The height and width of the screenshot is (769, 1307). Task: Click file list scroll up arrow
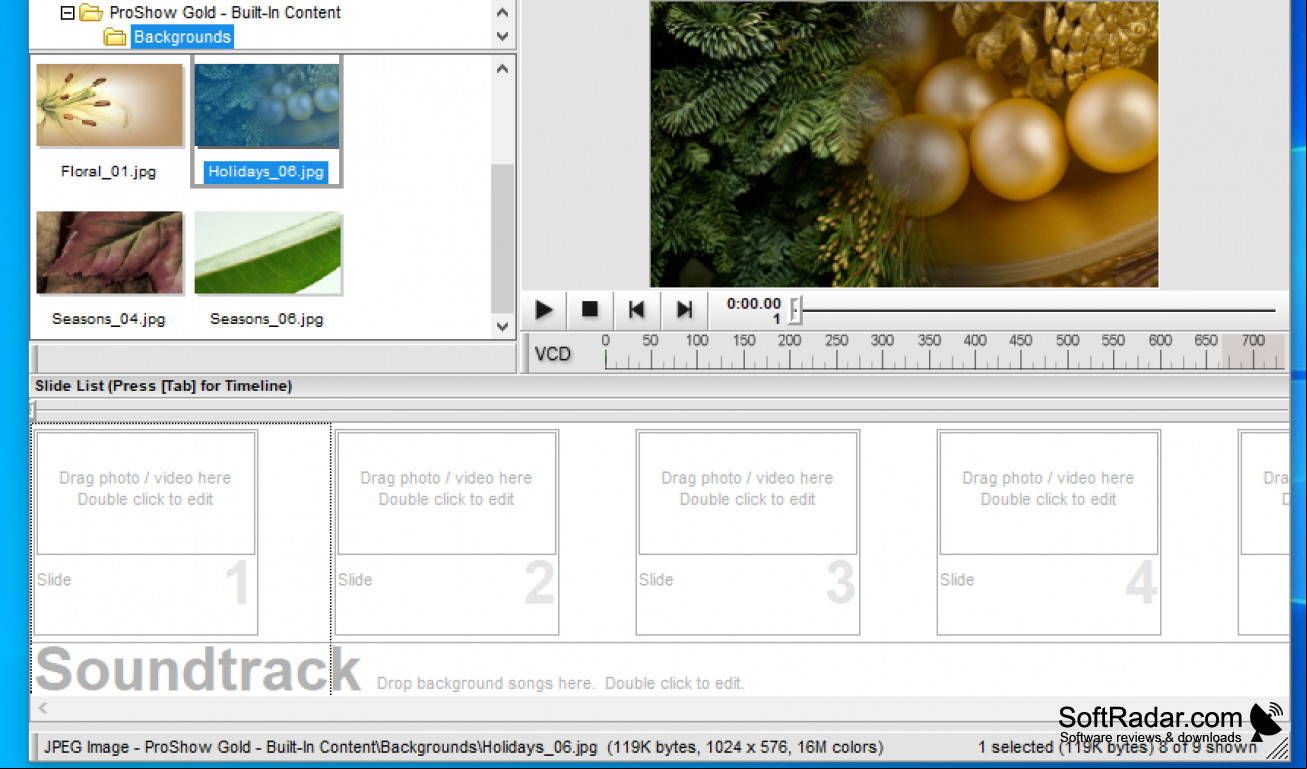[x=502, y=69]
